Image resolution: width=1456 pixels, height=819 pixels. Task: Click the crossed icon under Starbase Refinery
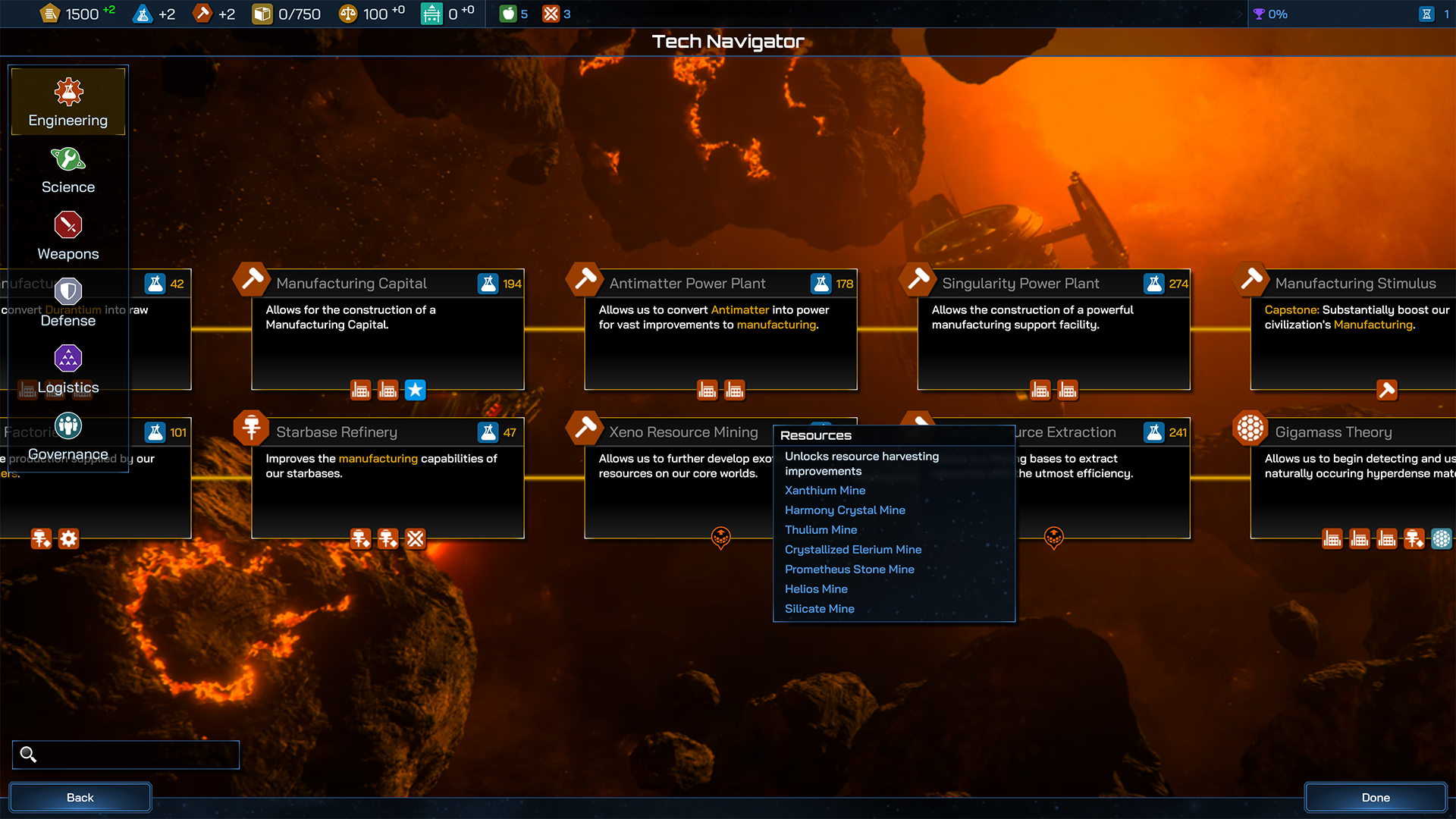pos(415,538)
